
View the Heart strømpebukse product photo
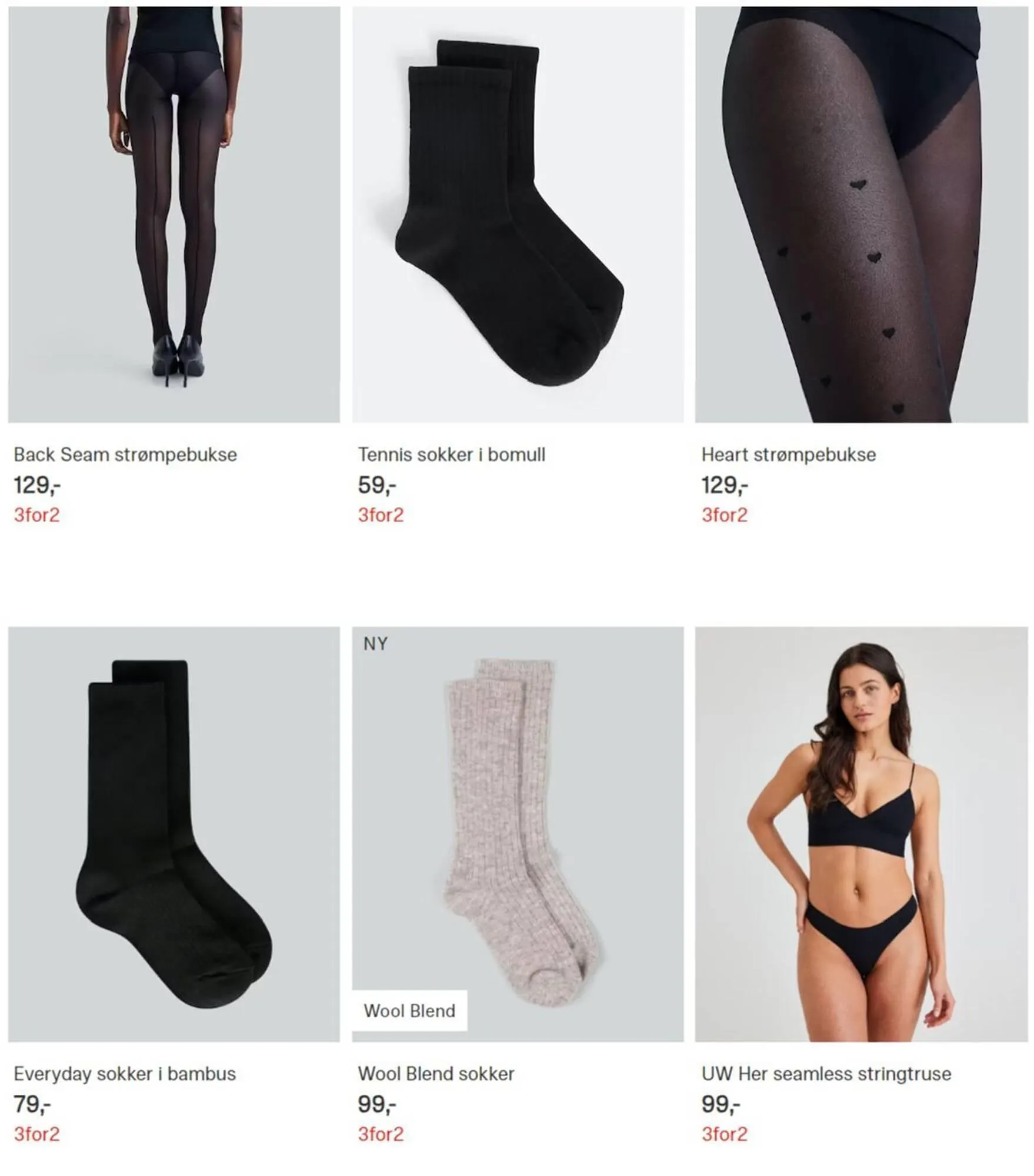[862, 214]
